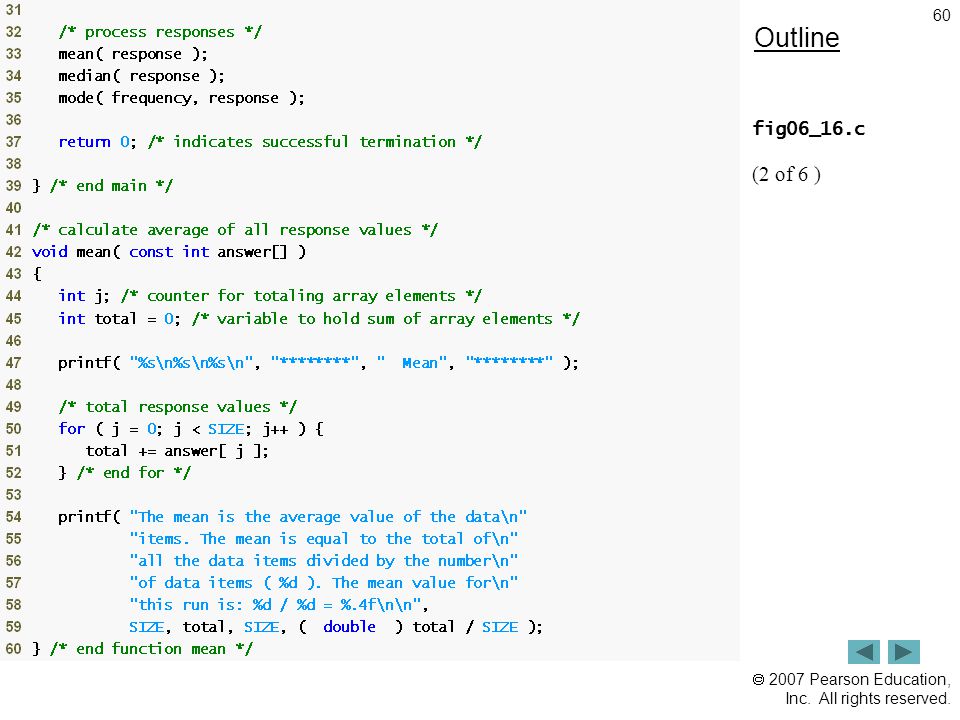
Task: Click line 35 mode( frequency, response ) call
Action: tap(181, 98)
